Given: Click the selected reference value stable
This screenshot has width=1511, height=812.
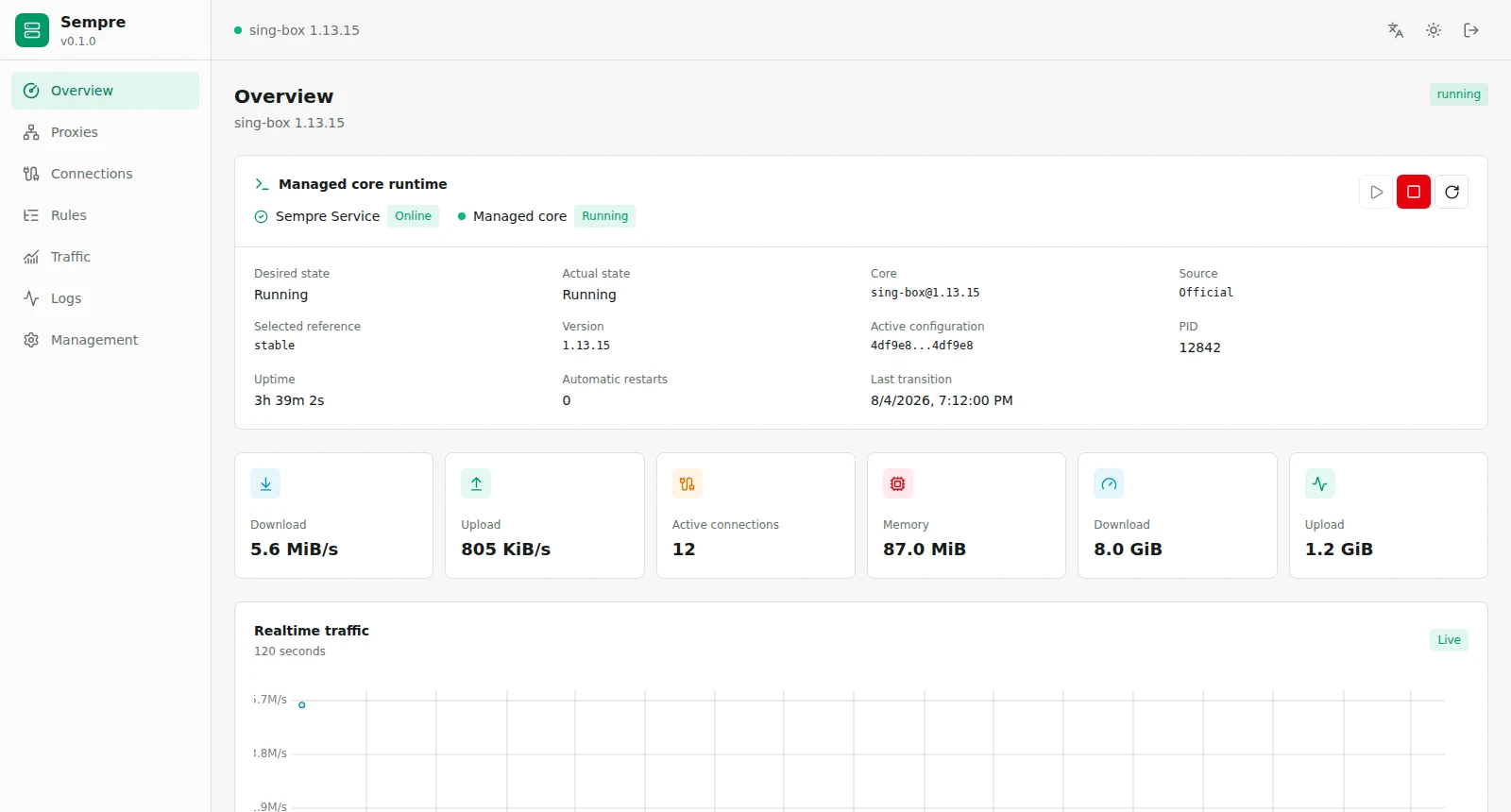Looking at the screenshot, I should coord(275,346).
